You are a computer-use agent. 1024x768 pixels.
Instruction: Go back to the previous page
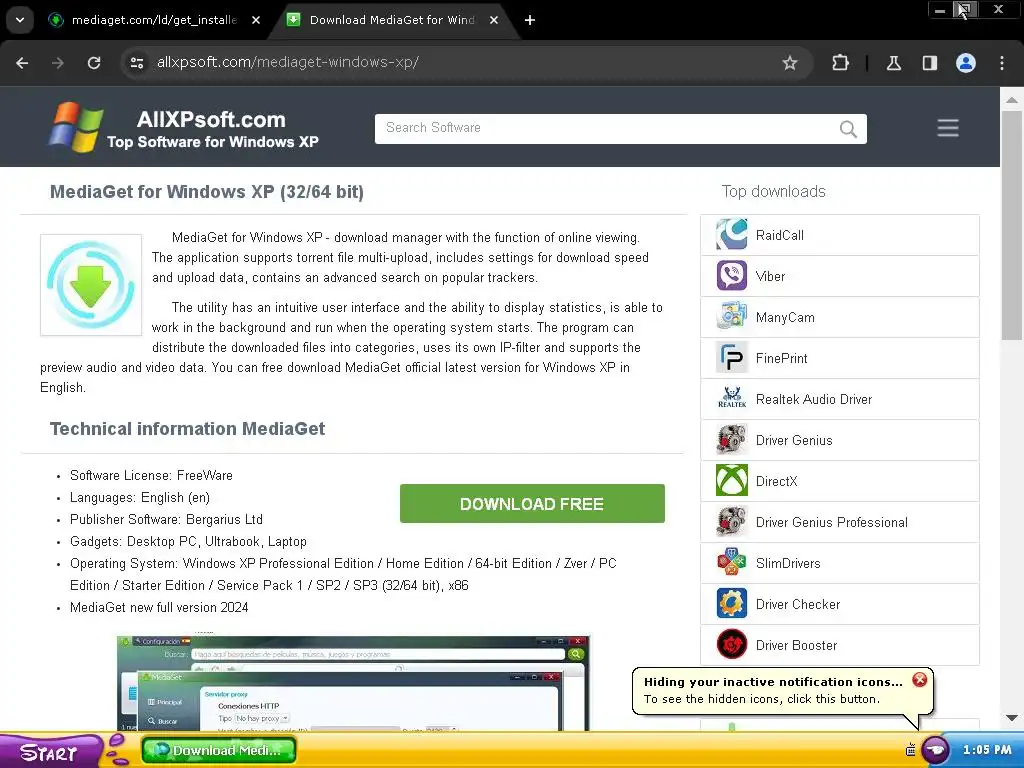pyautogui.click(x=22, y=63)
